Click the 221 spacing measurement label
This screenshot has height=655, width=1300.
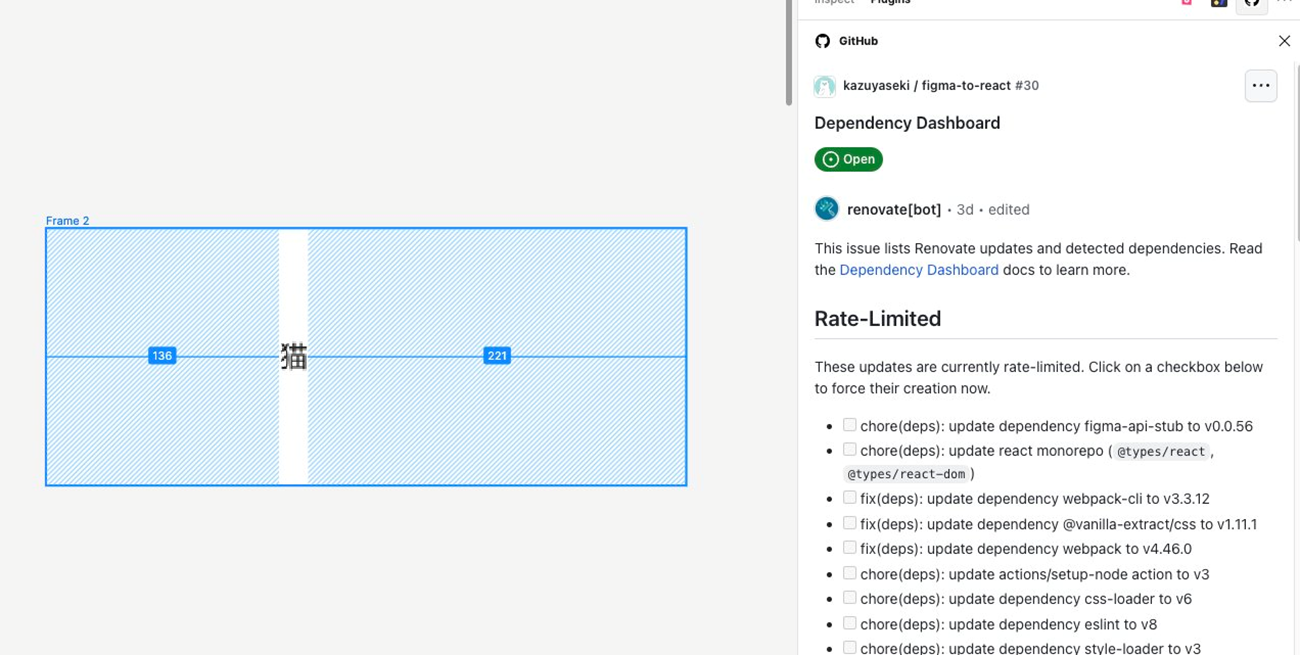(497, 356)
